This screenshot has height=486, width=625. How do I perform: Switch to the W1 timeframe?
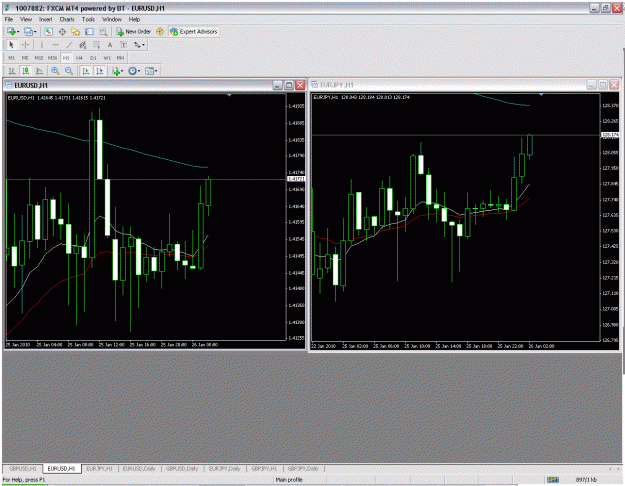coord(107,58)
